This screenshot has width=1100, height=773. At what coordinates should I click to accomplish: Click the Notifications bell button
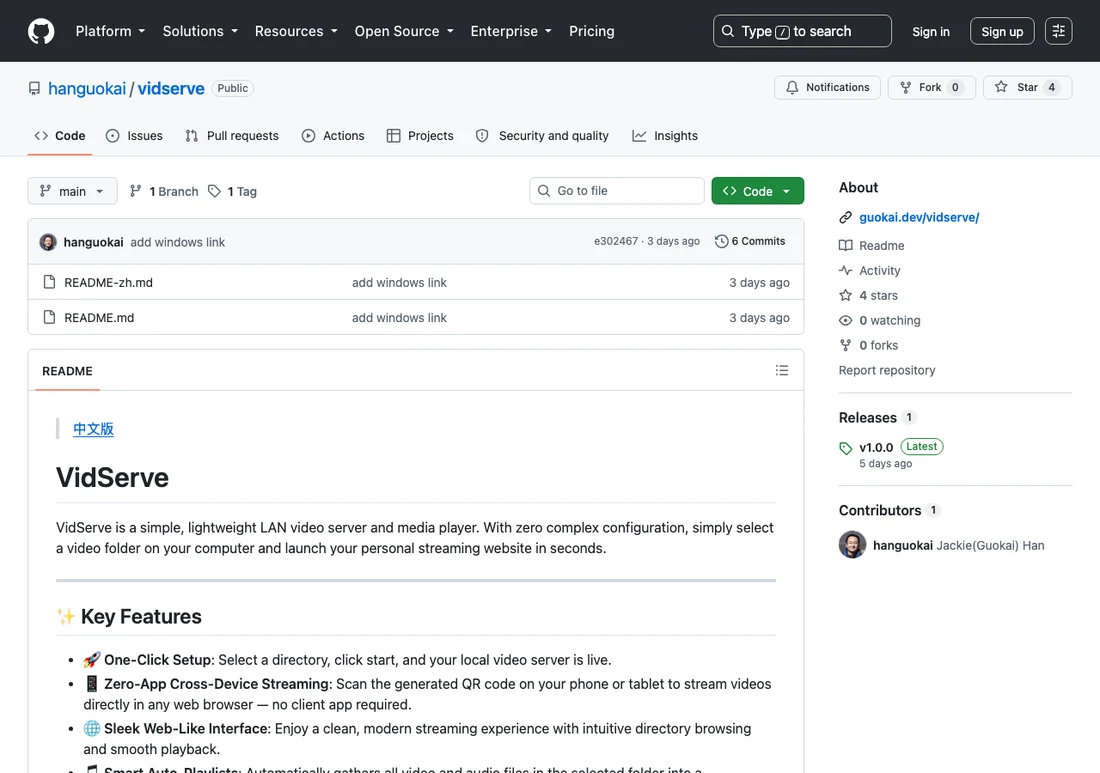tap(827, 88)
